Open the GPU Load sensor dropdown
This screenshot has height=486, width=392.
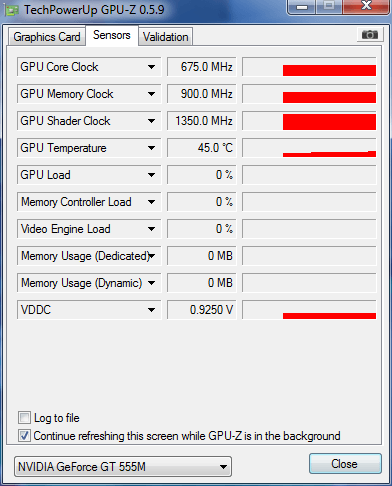click(151, 175)
